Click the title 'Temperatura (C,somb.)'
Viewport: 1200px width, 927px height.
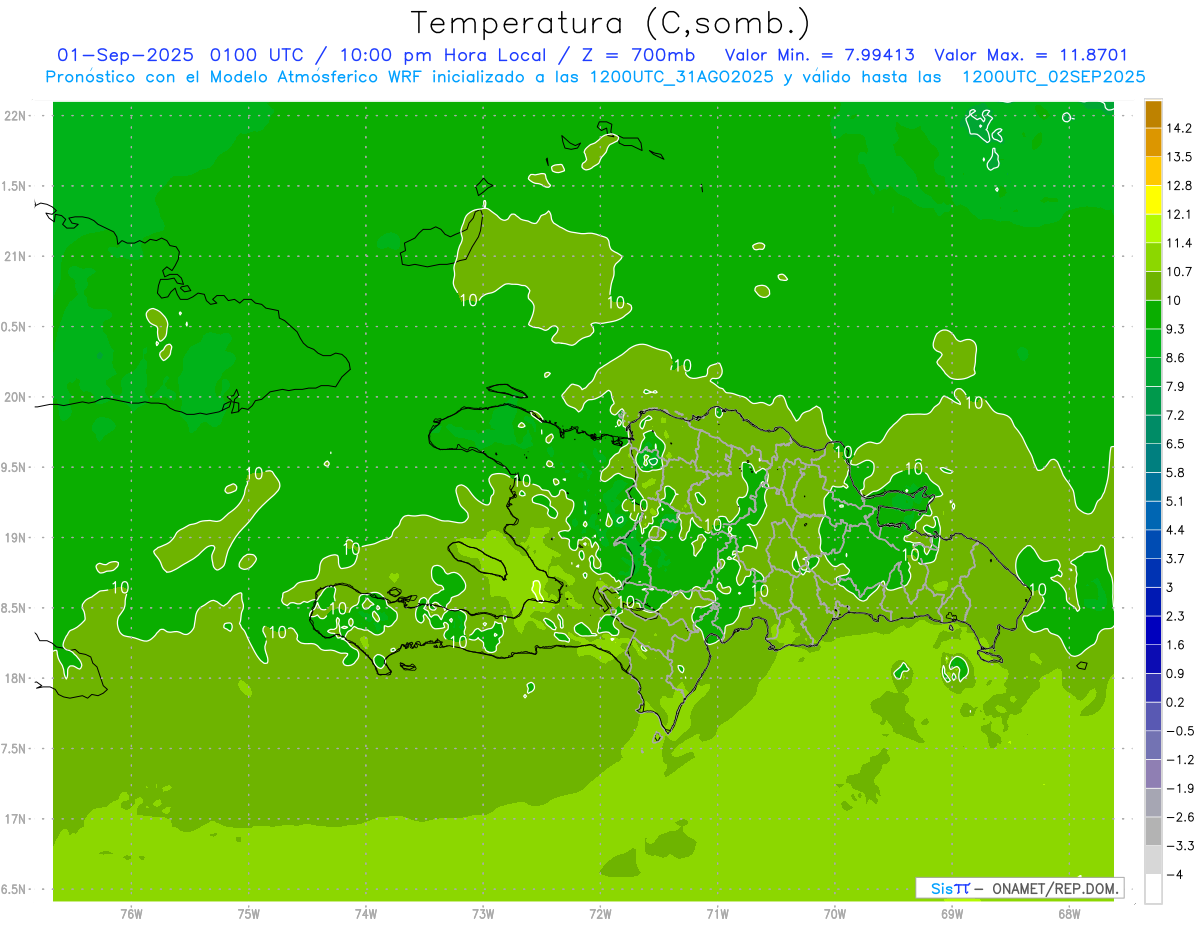click(x=611, y=22)
